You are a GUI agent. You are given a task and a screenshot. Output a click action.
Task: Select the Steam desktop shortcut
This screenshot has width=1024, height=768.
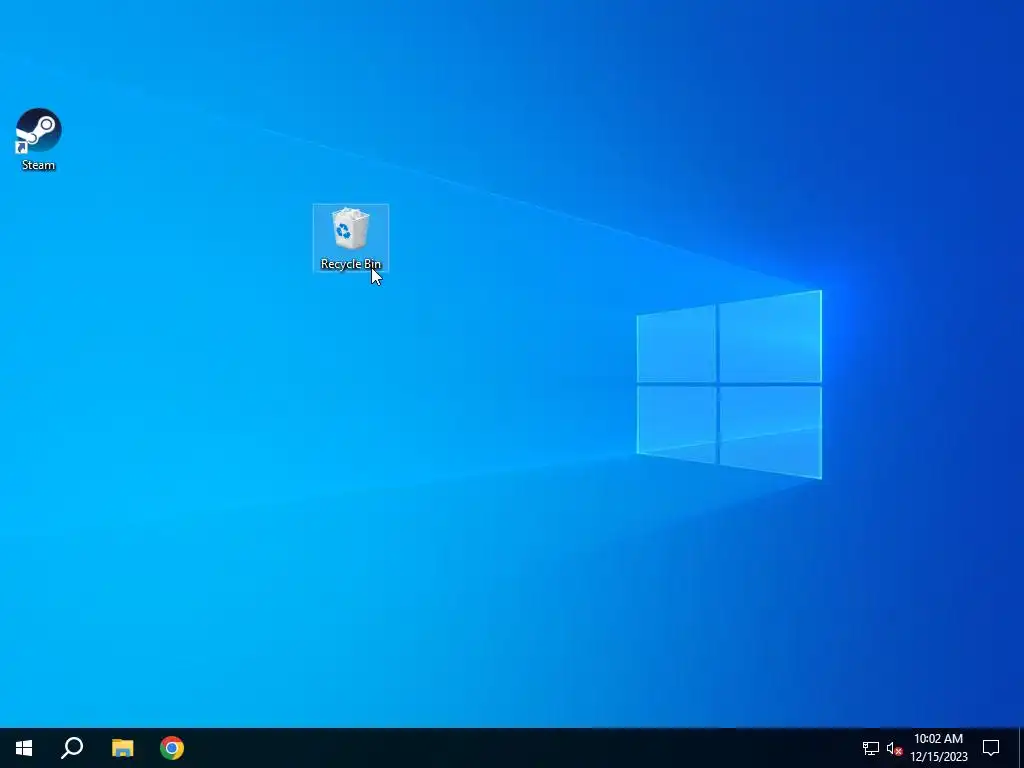pyautogui.click(x=38, y=139)
